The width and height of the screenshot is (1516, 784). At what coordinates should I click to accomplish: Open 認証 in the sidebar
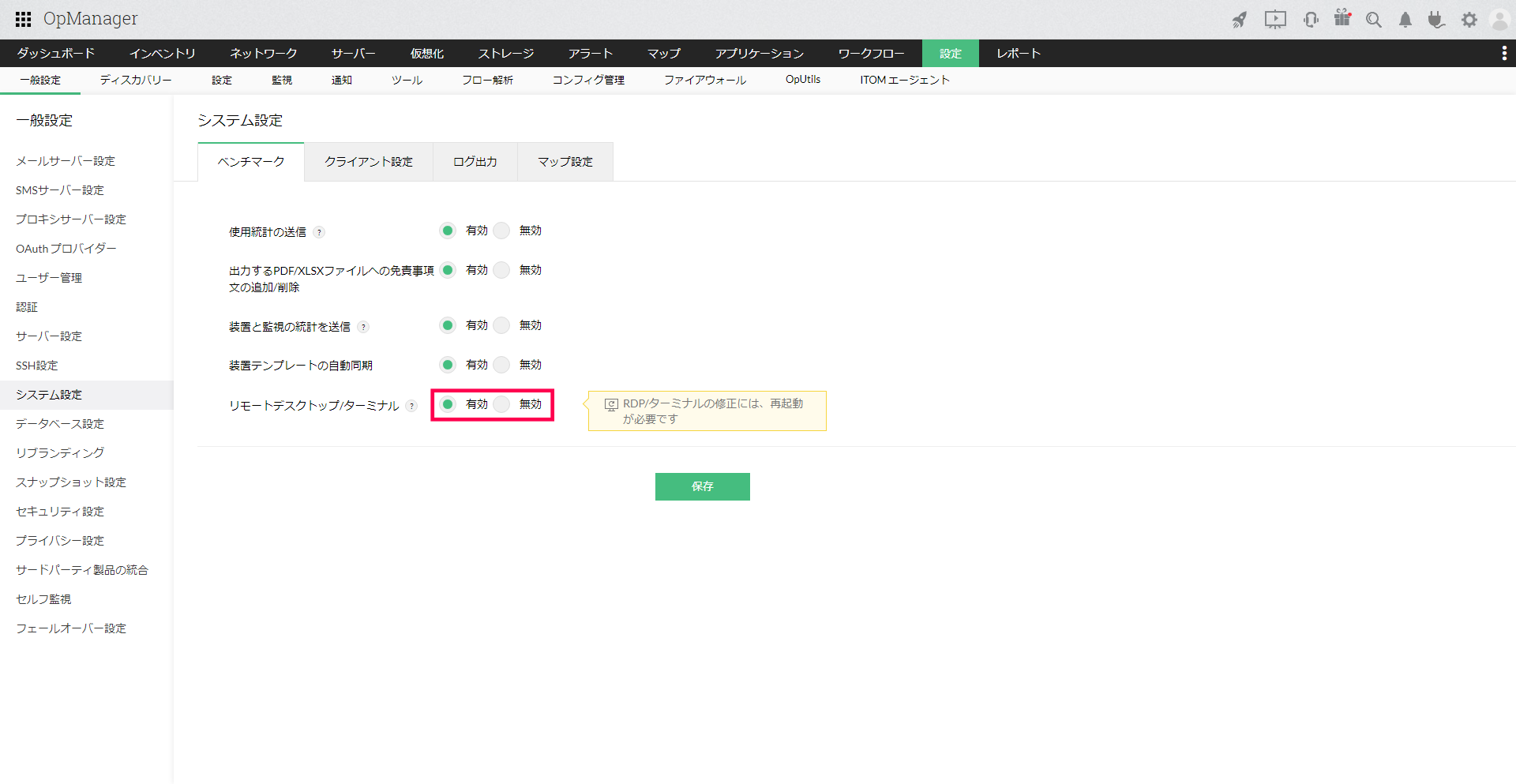click(27, 307)
